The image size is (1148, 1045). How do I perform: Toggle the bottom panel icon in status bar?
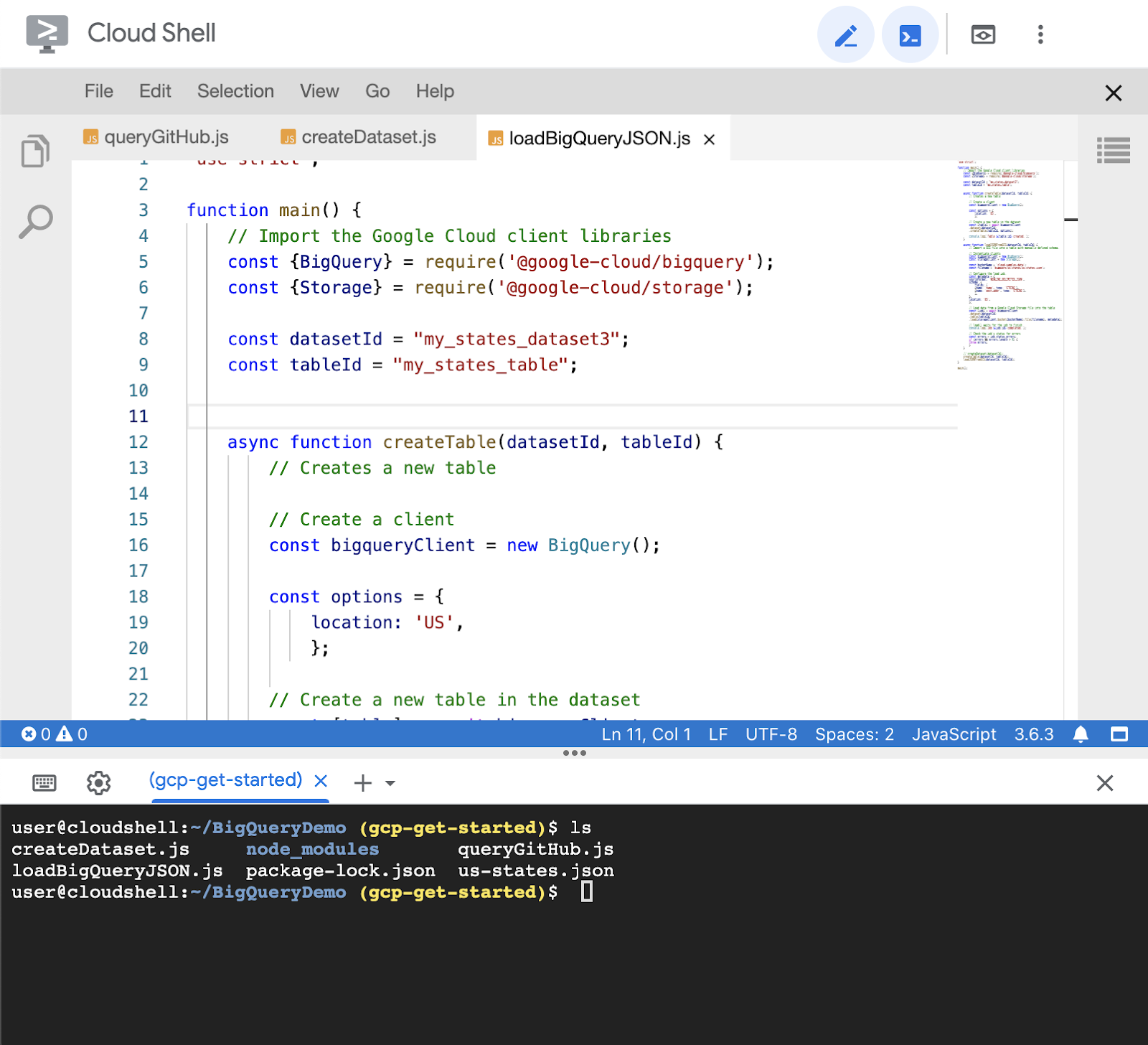(x=1119, y=734)
